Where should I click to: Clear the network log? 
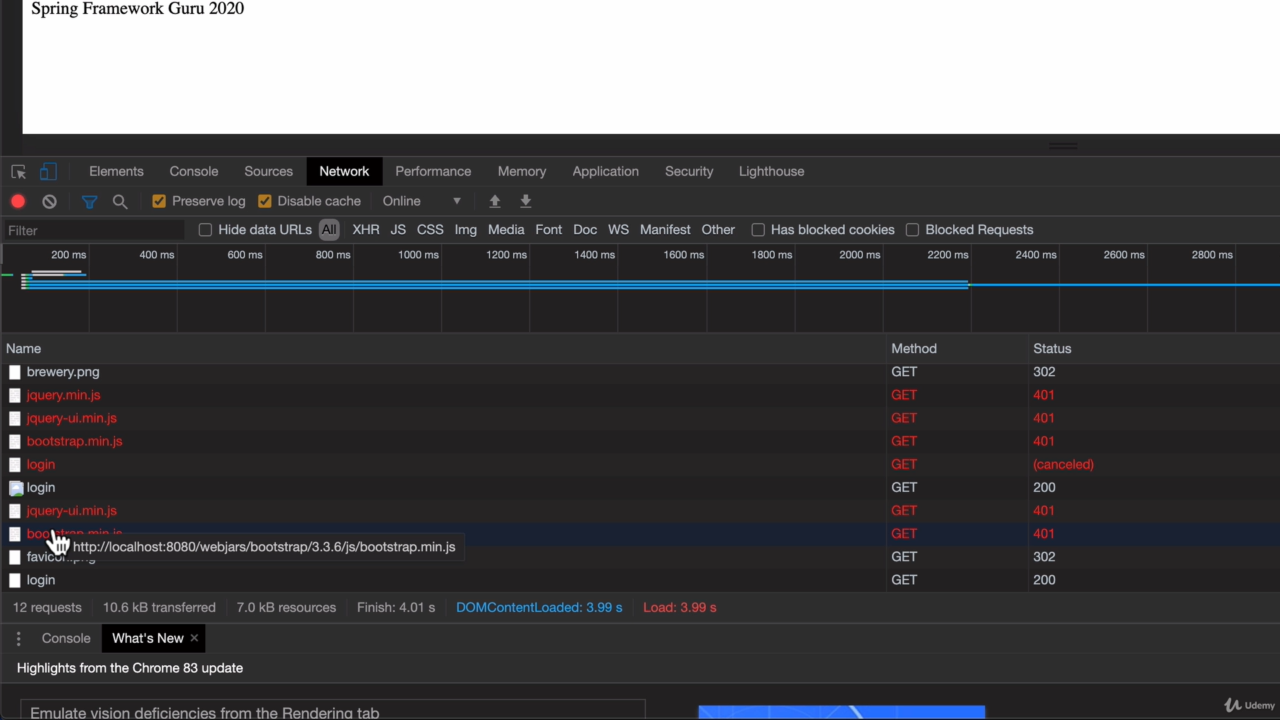click(49, 201)
